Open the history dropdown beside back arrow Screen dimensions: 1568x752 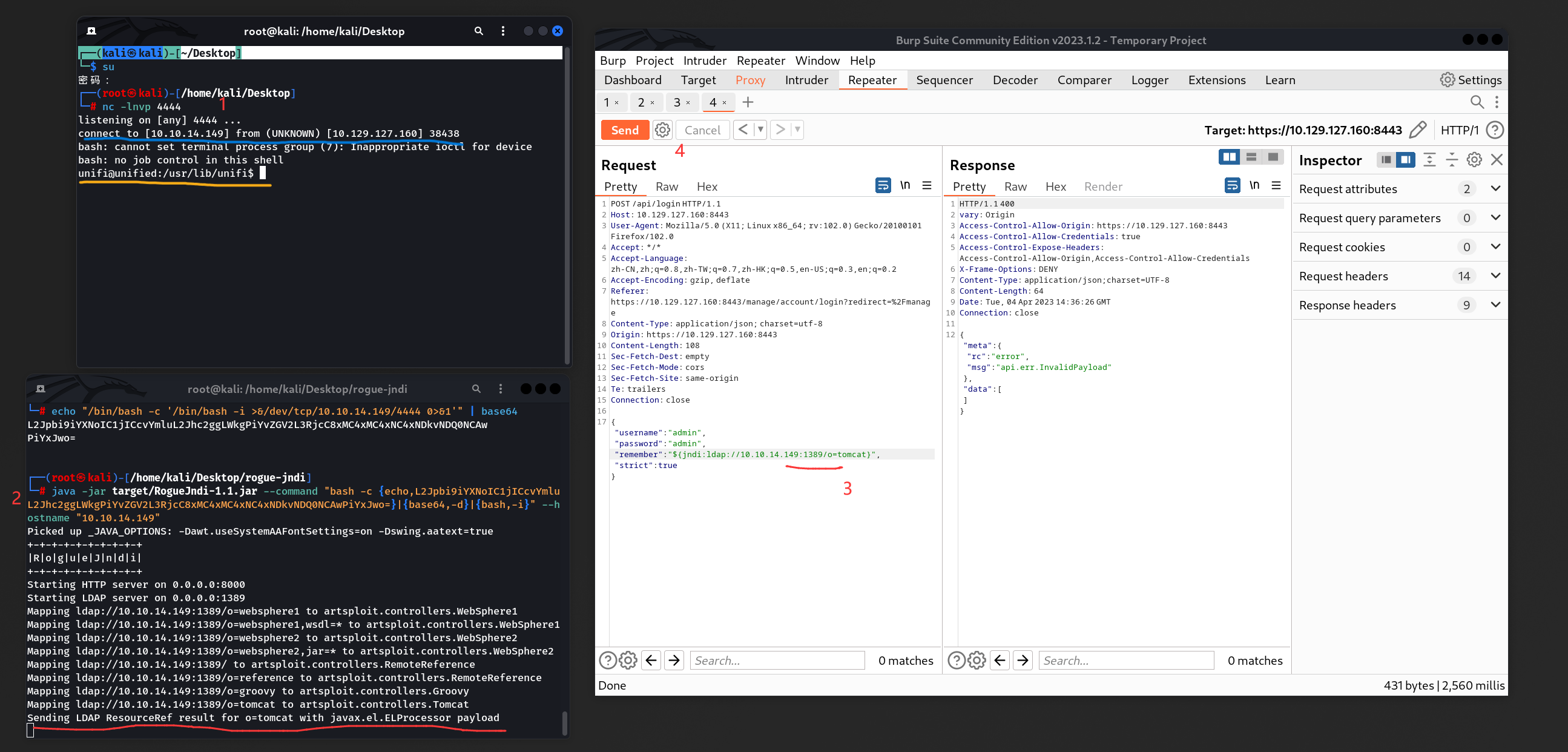click(x=760, y=129)
